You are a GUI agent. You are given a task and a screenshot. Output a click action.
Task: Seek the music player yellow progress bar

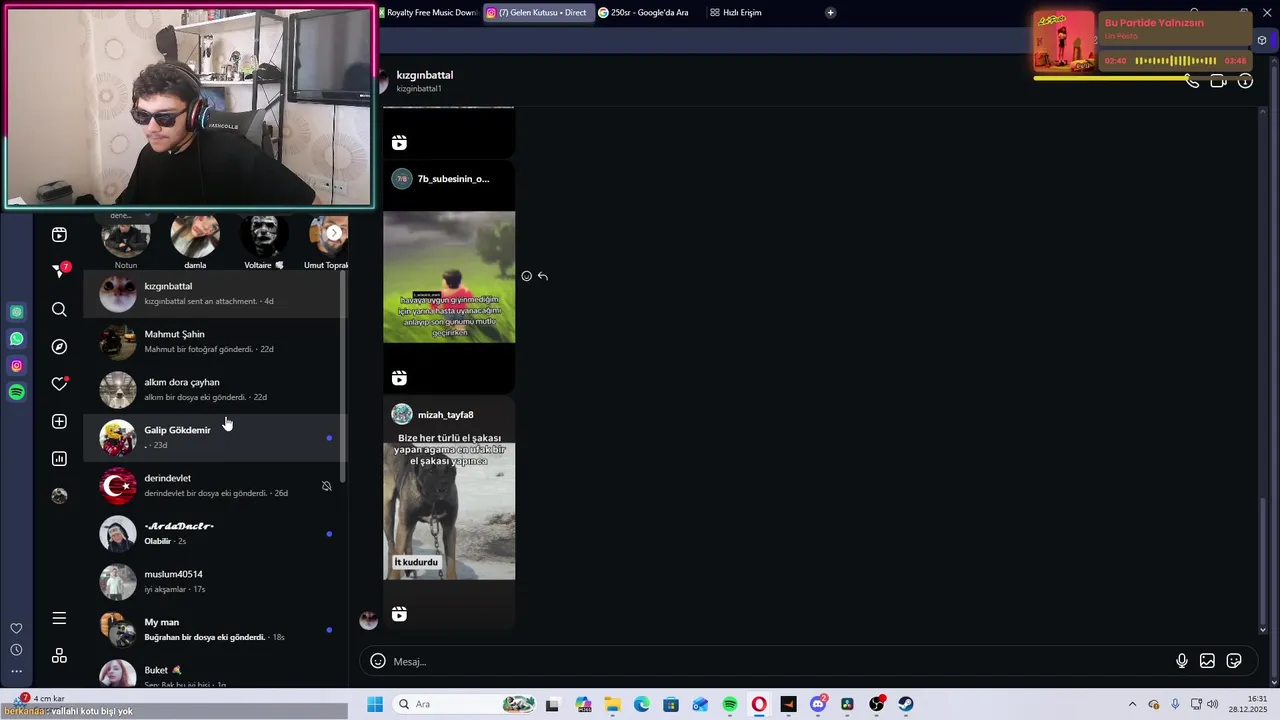1143,78
